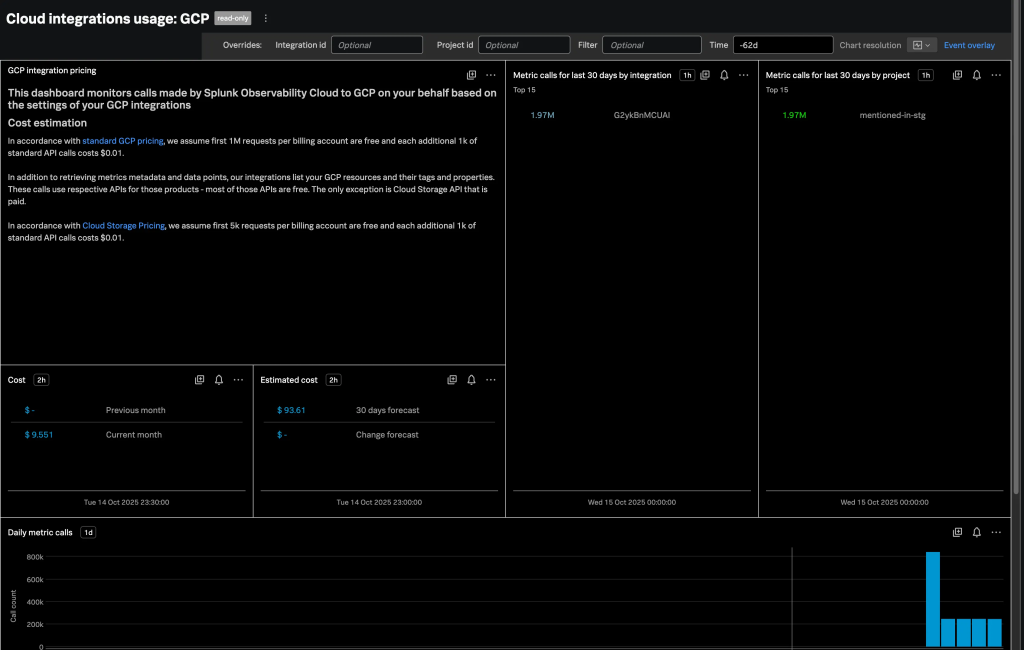Open ellipsis menu on Daily metric calls

[x=995, y=532]
